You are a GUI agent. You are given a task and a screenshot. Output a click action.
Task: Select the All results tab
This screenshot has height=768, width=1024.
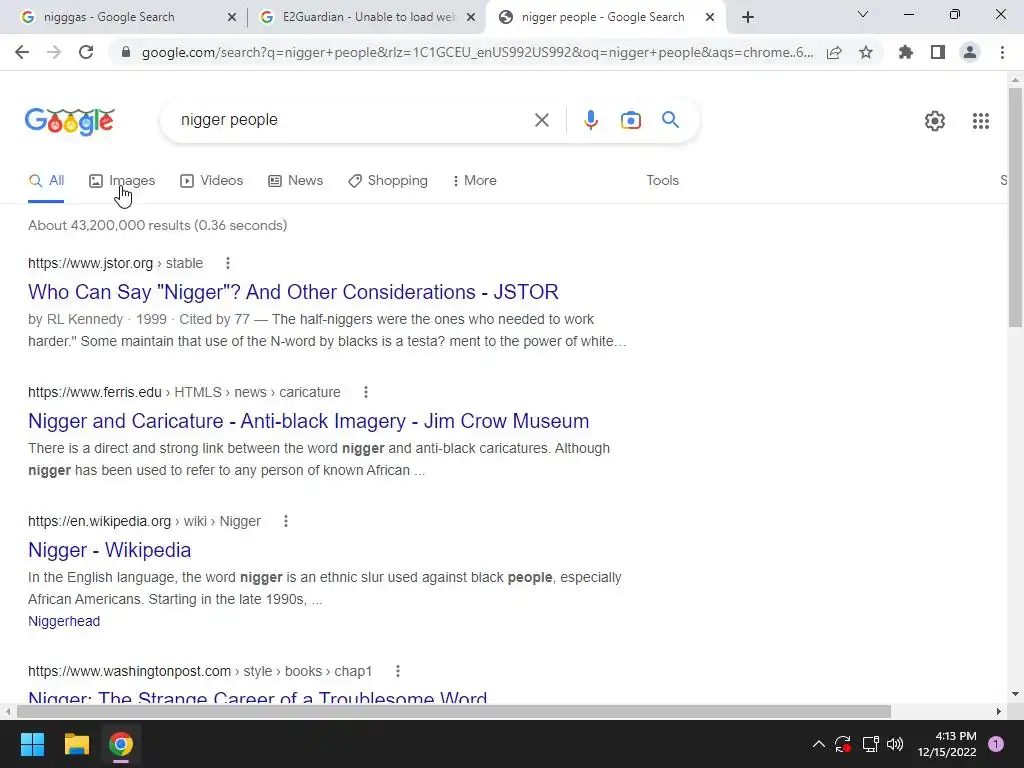46,181
